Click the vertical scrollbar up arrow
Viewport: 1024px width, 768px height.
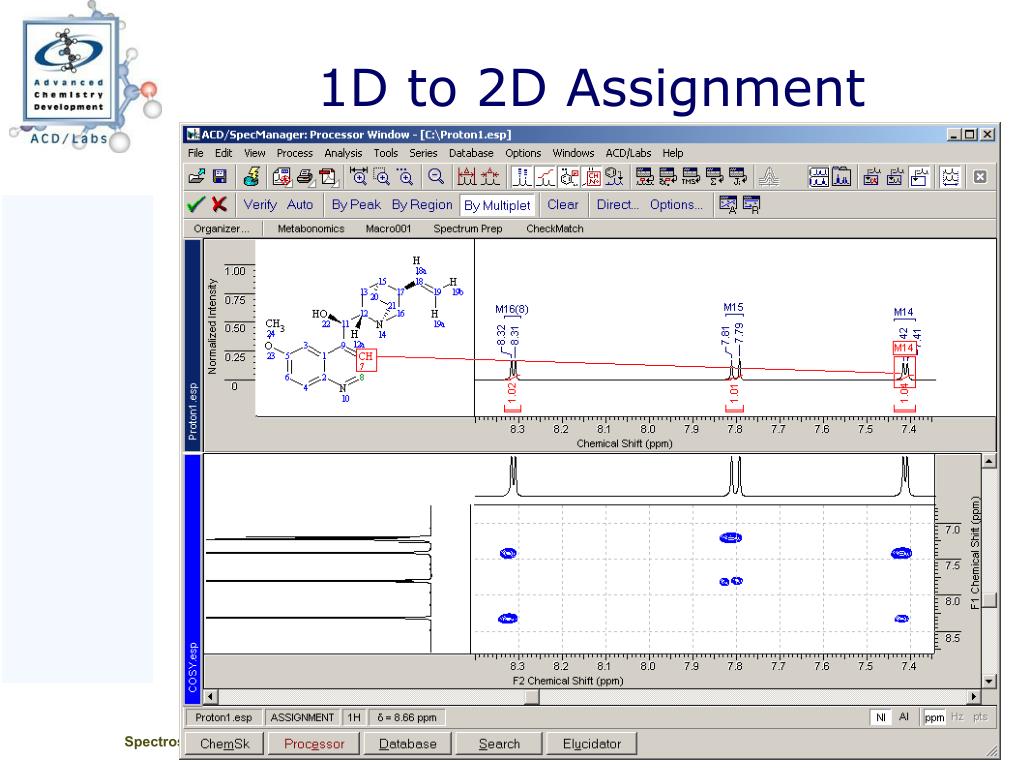pos(989,462)
